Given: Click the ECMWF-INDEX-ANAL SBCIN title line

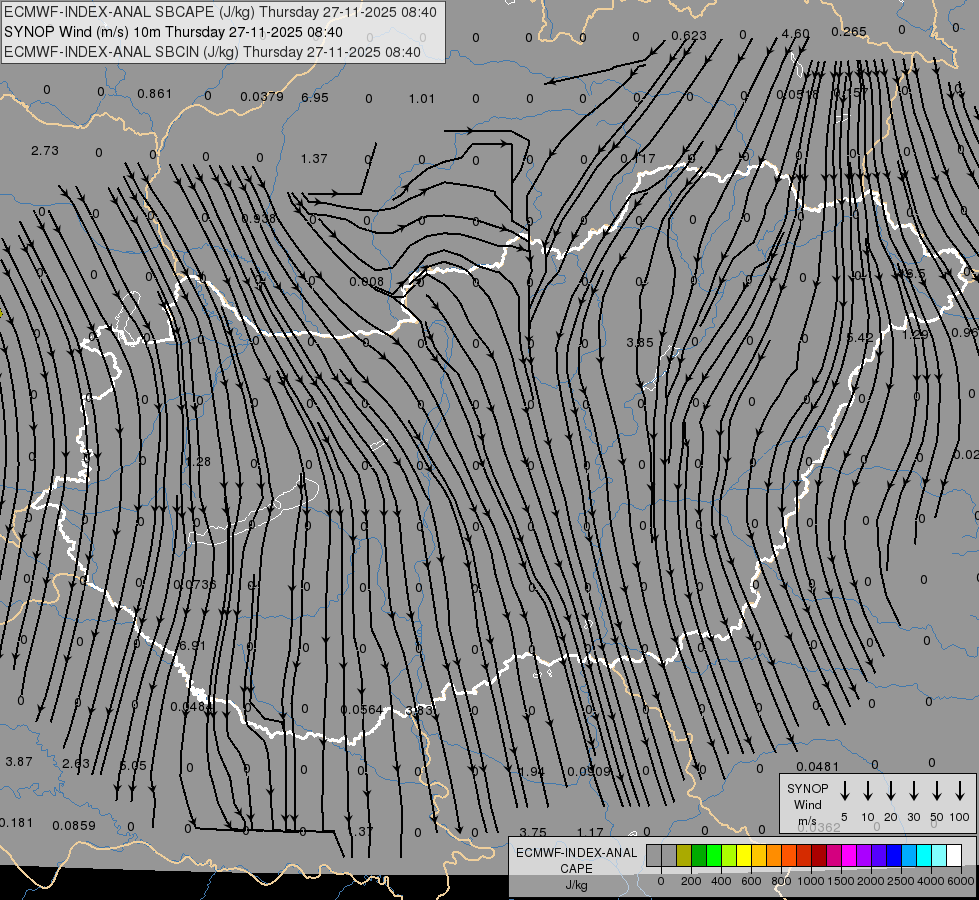Looking at the screenshot, I should [x=212, y=52].
